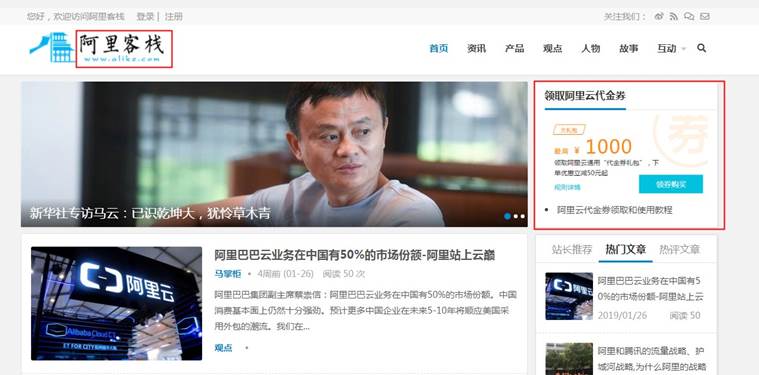759x375 pixels.
Task: Open the 产品 menu item
Action: [x=515, y=48]
